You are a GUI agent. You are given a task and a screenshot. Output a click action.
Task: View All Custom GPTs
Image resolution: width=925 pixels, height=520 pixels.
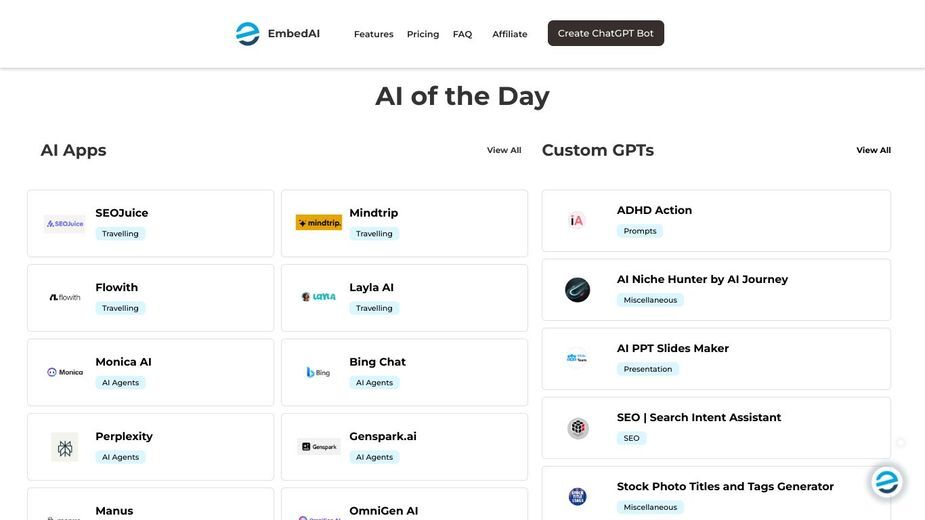(x=874, y=150)
